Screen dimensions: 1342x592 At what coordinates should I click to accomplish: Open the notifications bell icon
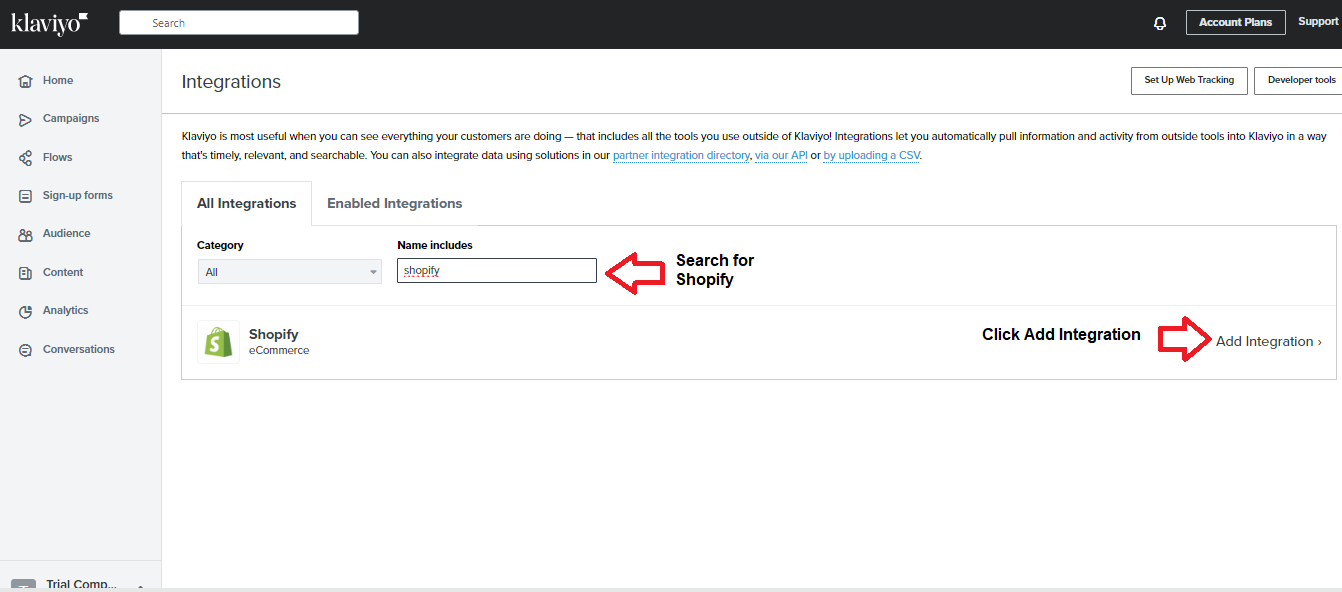[1160, 23]
